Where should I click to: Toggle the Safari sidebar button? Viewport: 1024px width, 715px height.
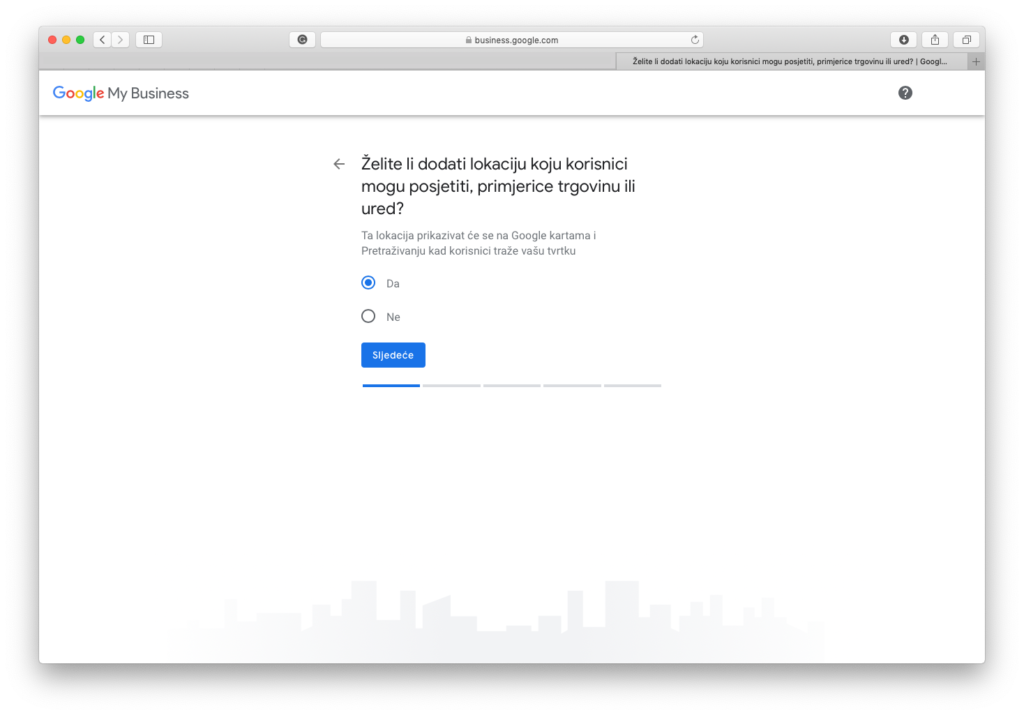149,40
